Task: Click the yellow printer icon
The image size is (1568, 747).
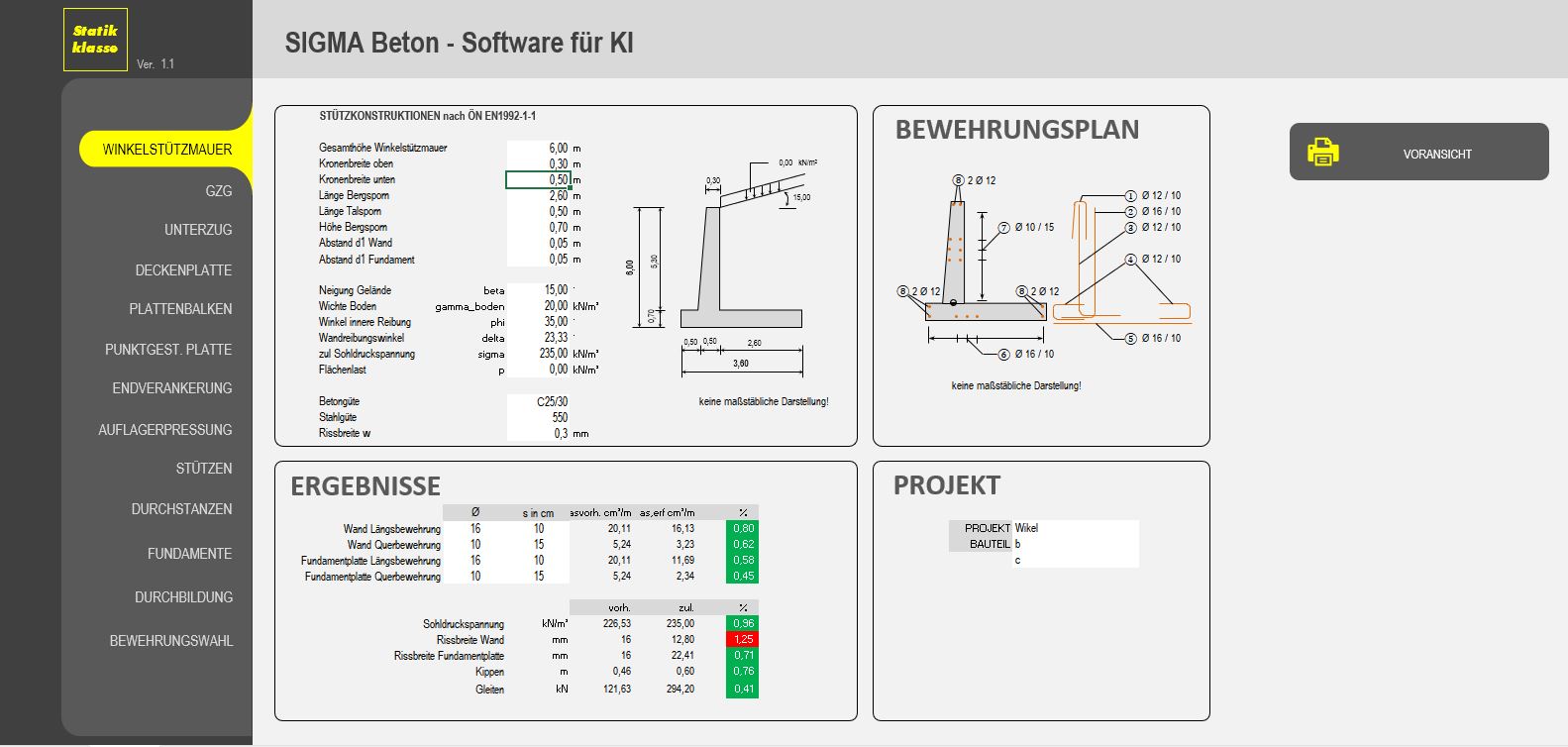Action: (x=1322, y=152)
